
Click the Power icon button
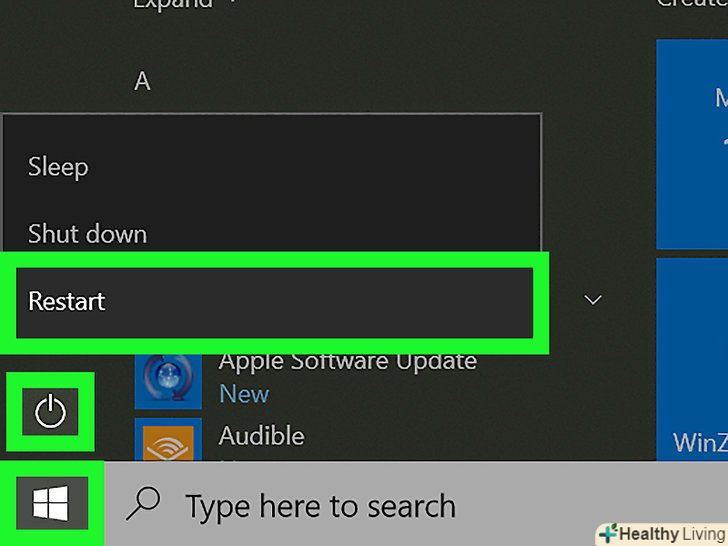[50, 411]
